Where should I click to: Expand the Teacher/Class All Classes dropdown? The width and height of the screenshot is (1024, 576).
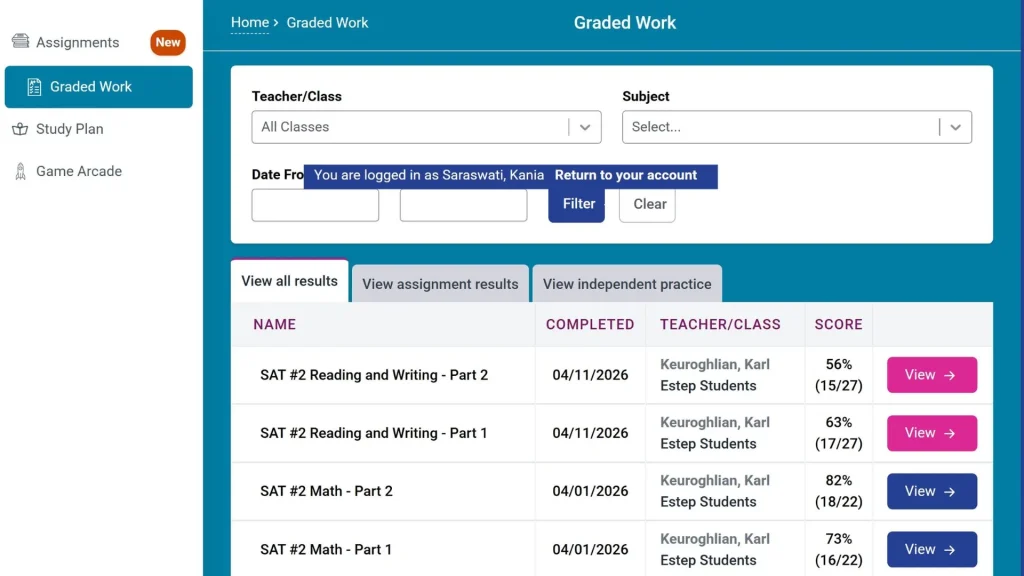(x=426, y=127)
